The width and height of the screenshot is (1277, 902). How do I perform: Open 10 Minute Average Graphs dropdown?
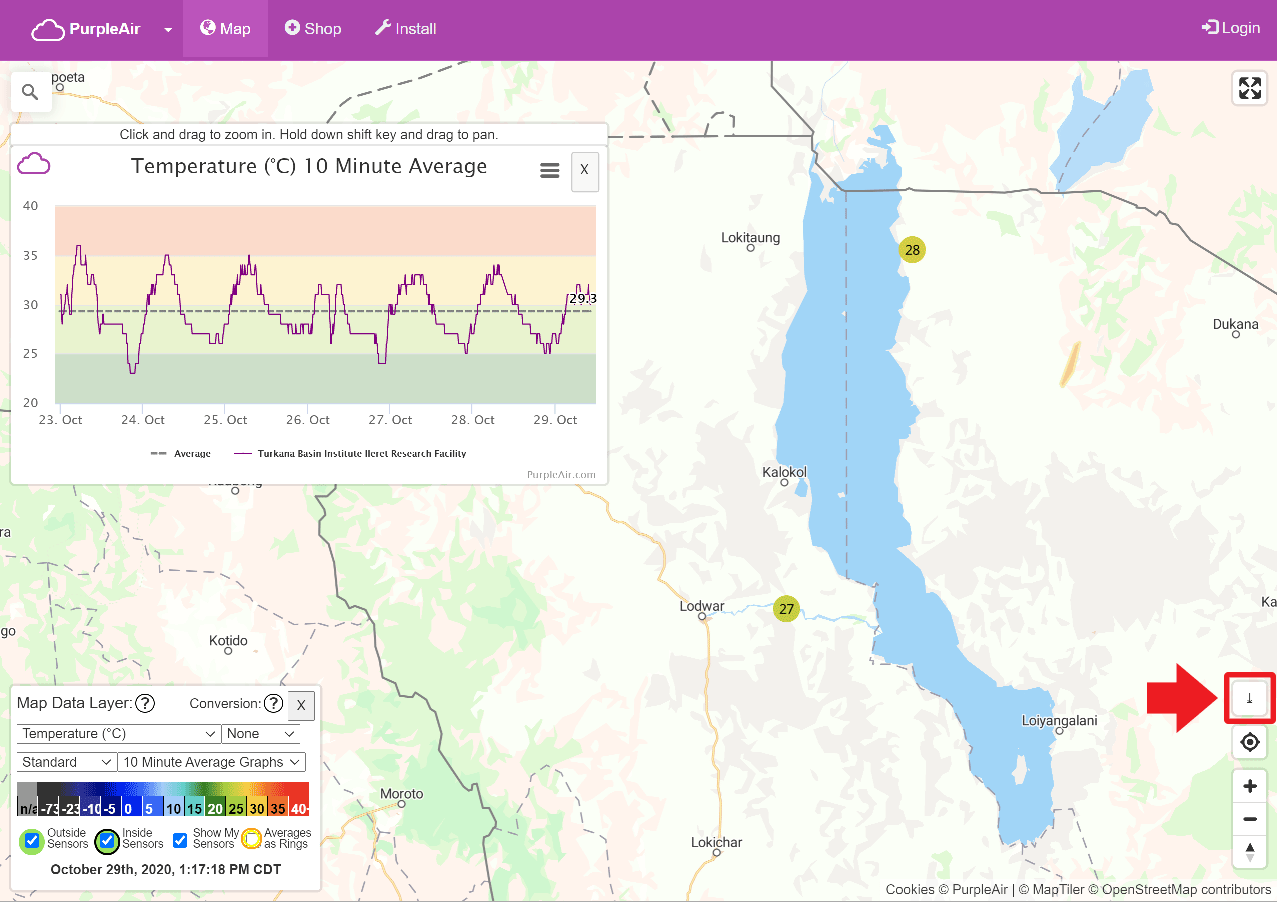coord(212,762)
